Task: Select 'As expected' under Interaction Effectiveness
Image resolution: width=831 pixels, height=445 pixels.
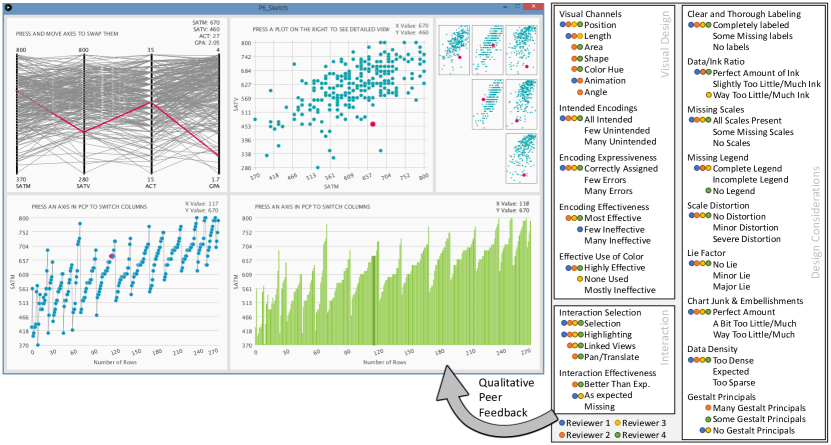Action: (x=608, y=395)
